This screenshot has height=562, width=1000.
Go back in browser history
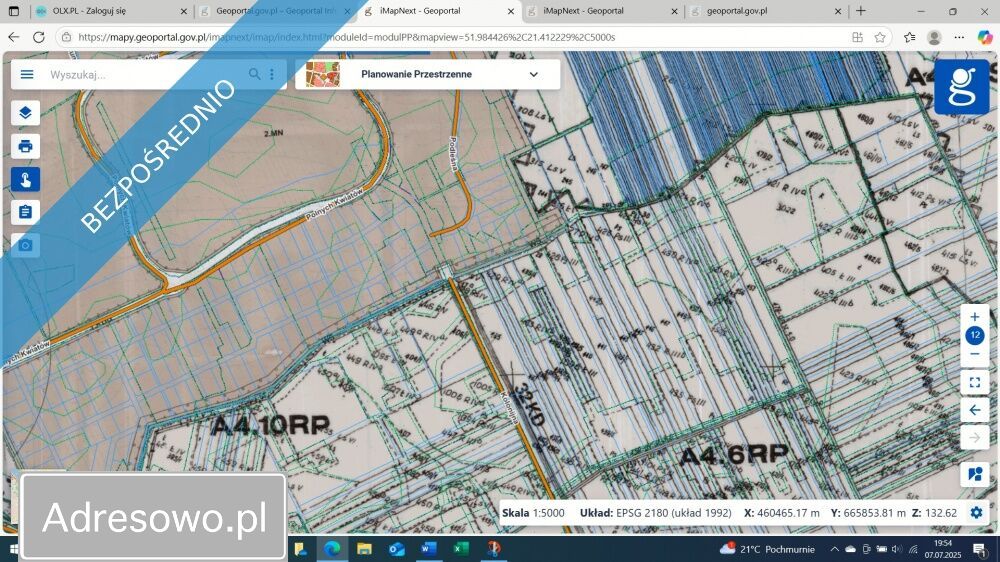14,38
